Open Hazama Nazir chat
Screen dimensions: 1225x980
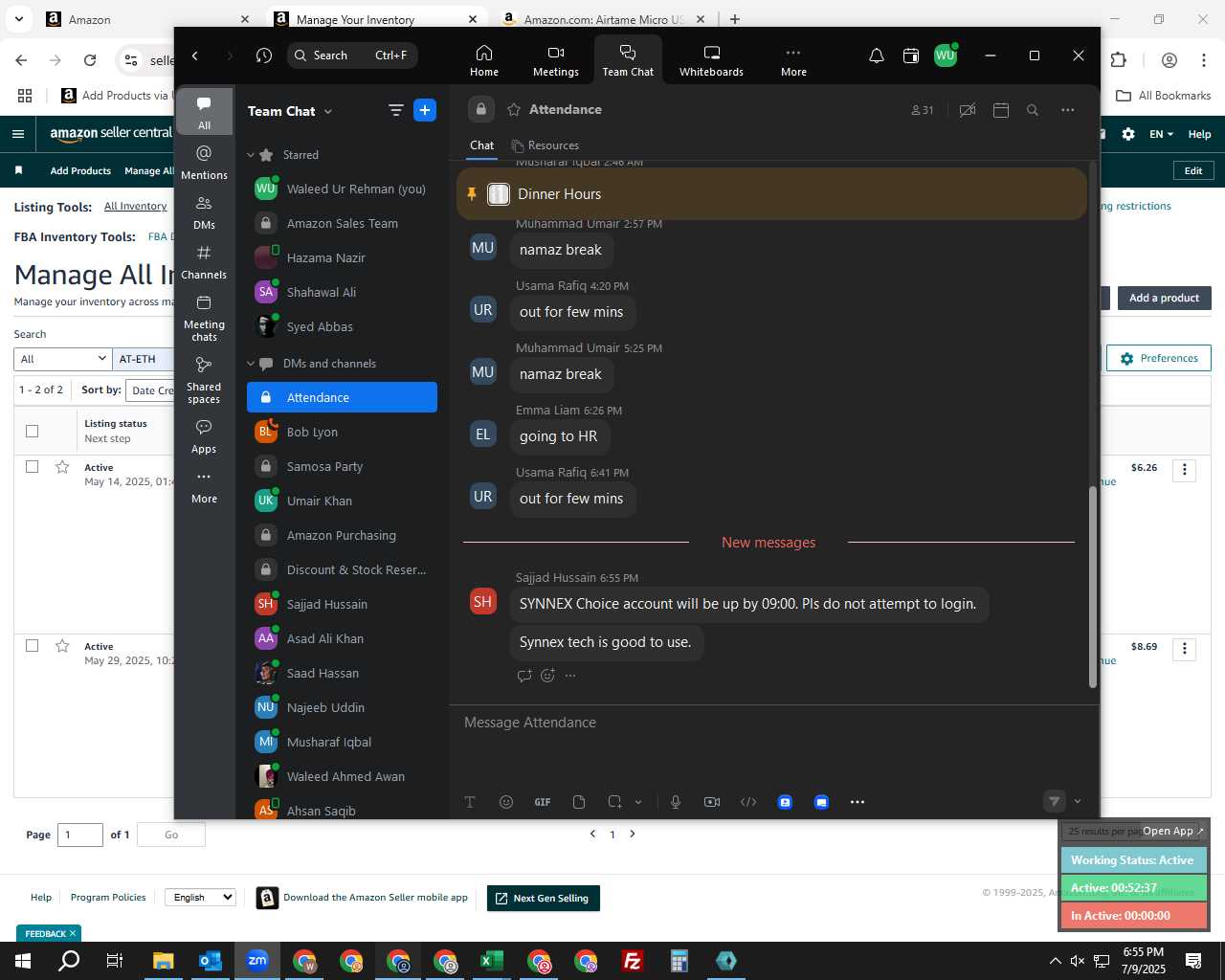coord(342,258)
